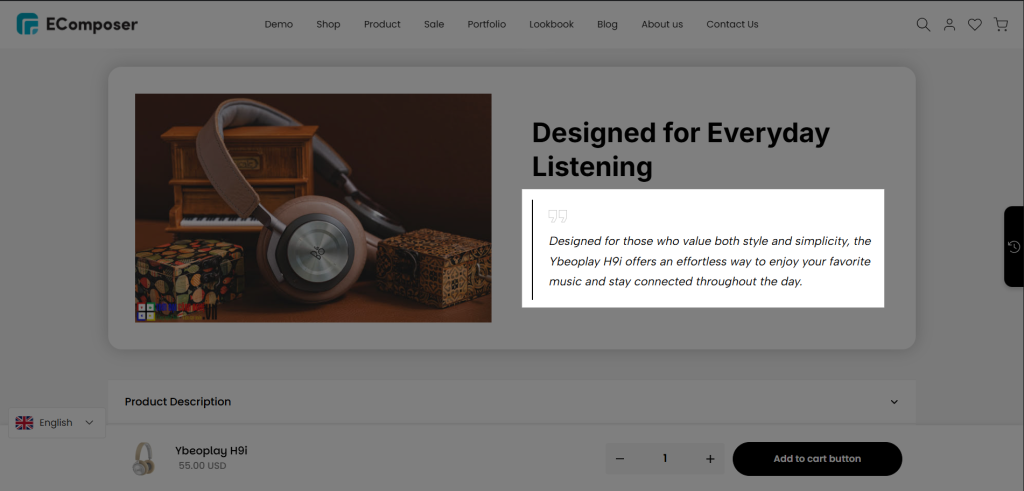Open the search icon in header
1024x491 pixels.
click(923, 25)
